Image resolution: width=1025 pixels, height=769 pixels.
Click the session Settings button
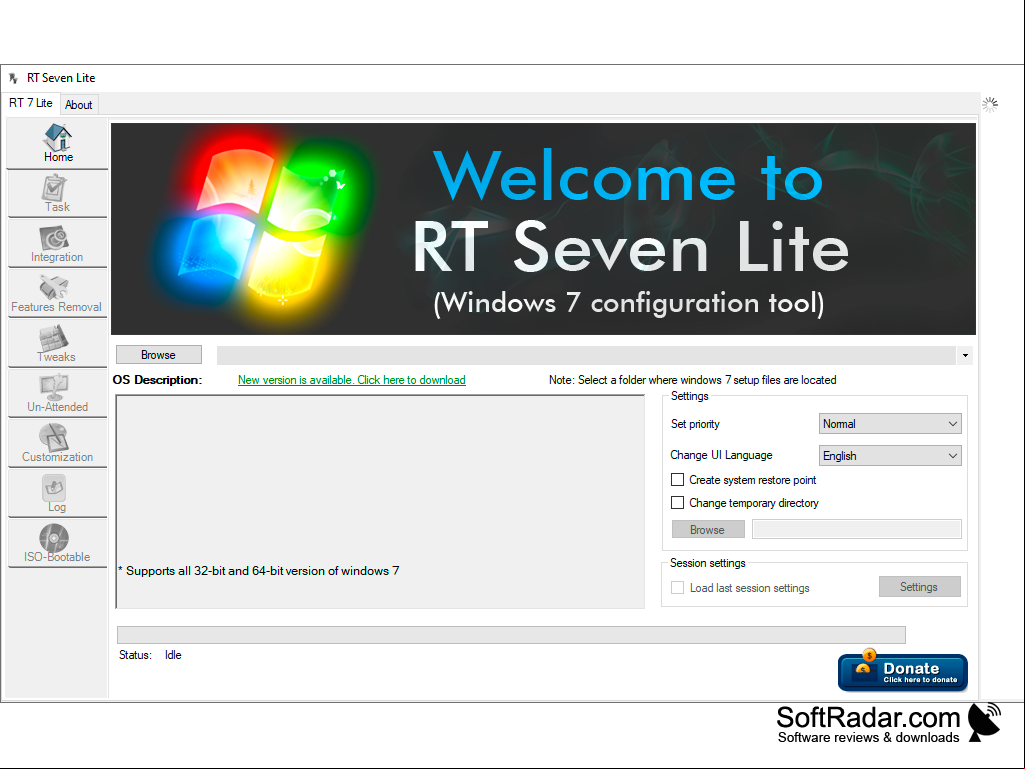coord(919,587)
